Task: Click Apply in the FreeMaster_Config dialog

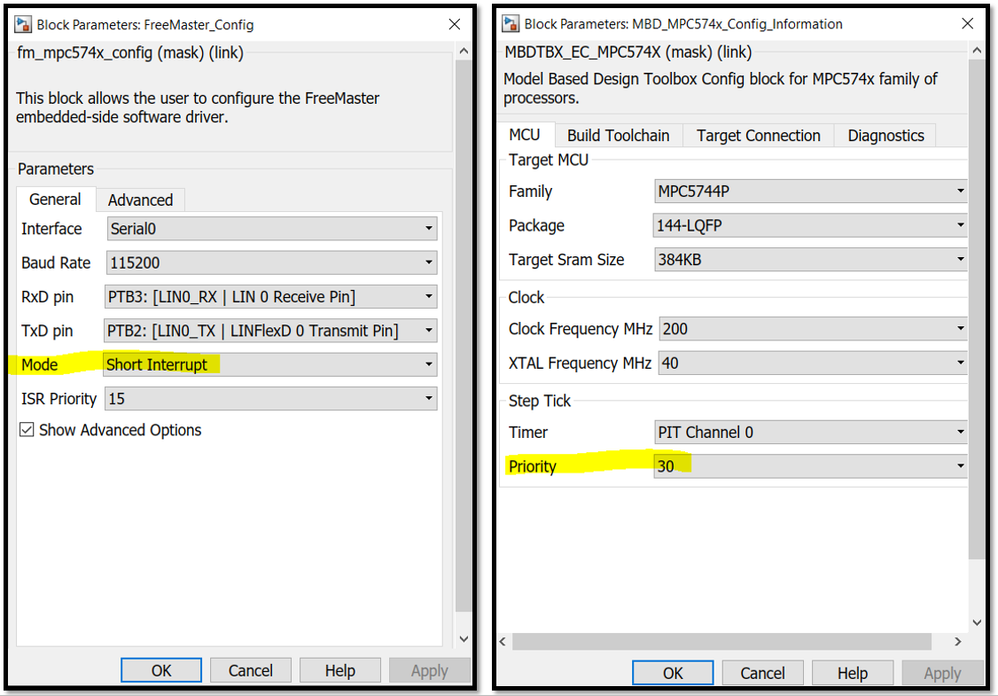Action: [x=430, y=671]
